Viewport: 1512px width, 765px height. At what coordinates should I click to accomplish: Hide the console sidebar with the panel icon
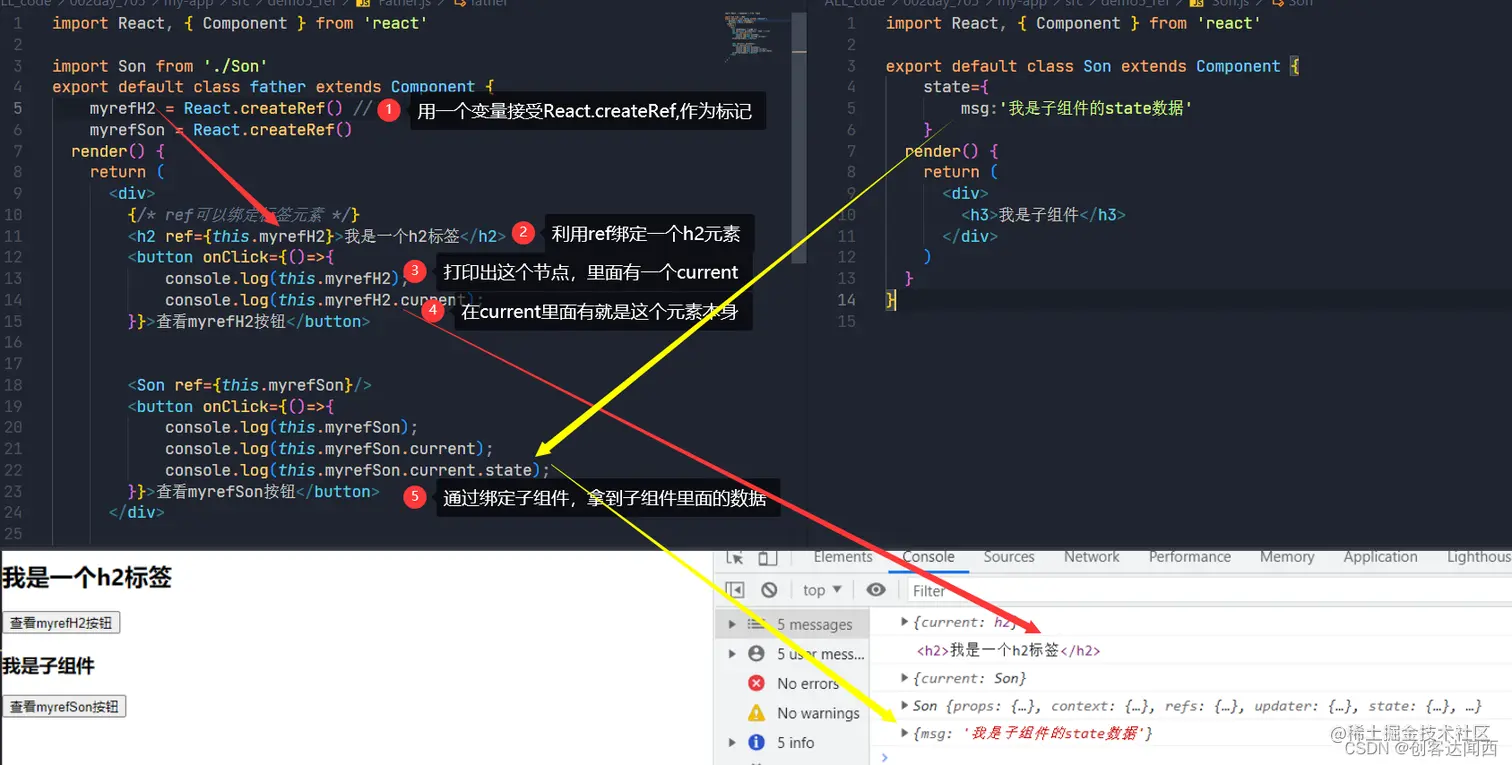click(x=735, y=590)
